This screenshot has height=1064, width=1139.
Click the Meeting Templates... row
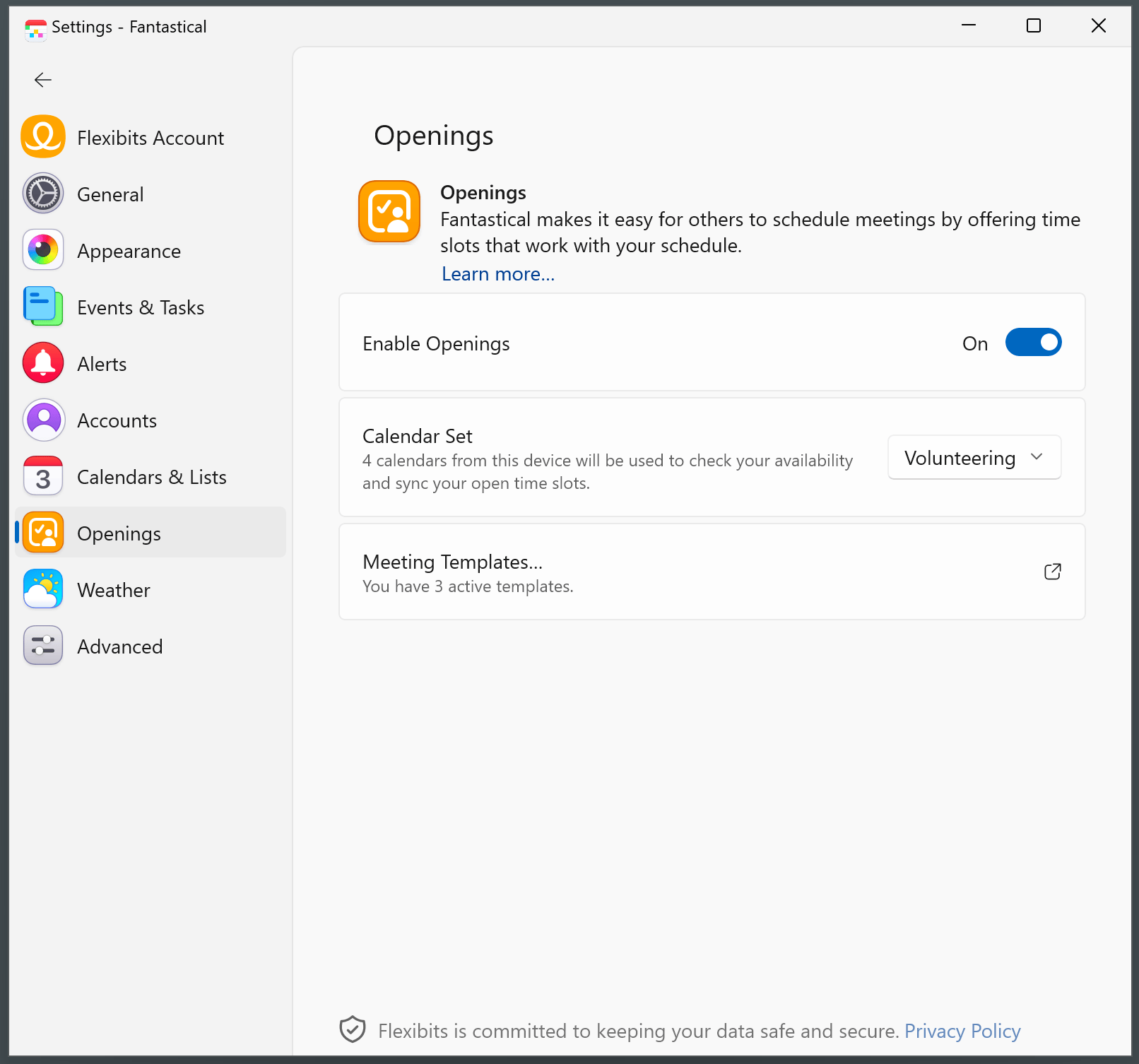coord(712,572)
